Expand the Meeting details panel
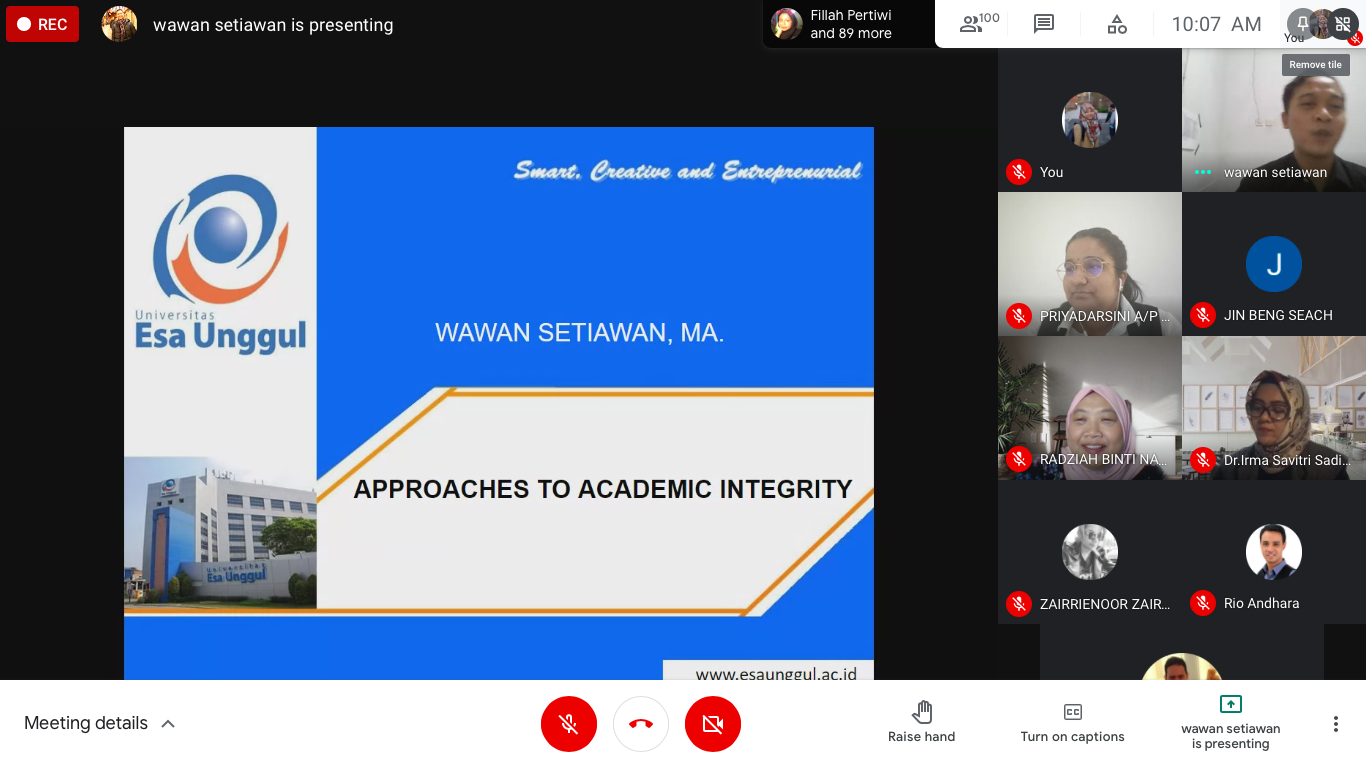Viewport: 1366px width, 768px height. tap(100, 723)
